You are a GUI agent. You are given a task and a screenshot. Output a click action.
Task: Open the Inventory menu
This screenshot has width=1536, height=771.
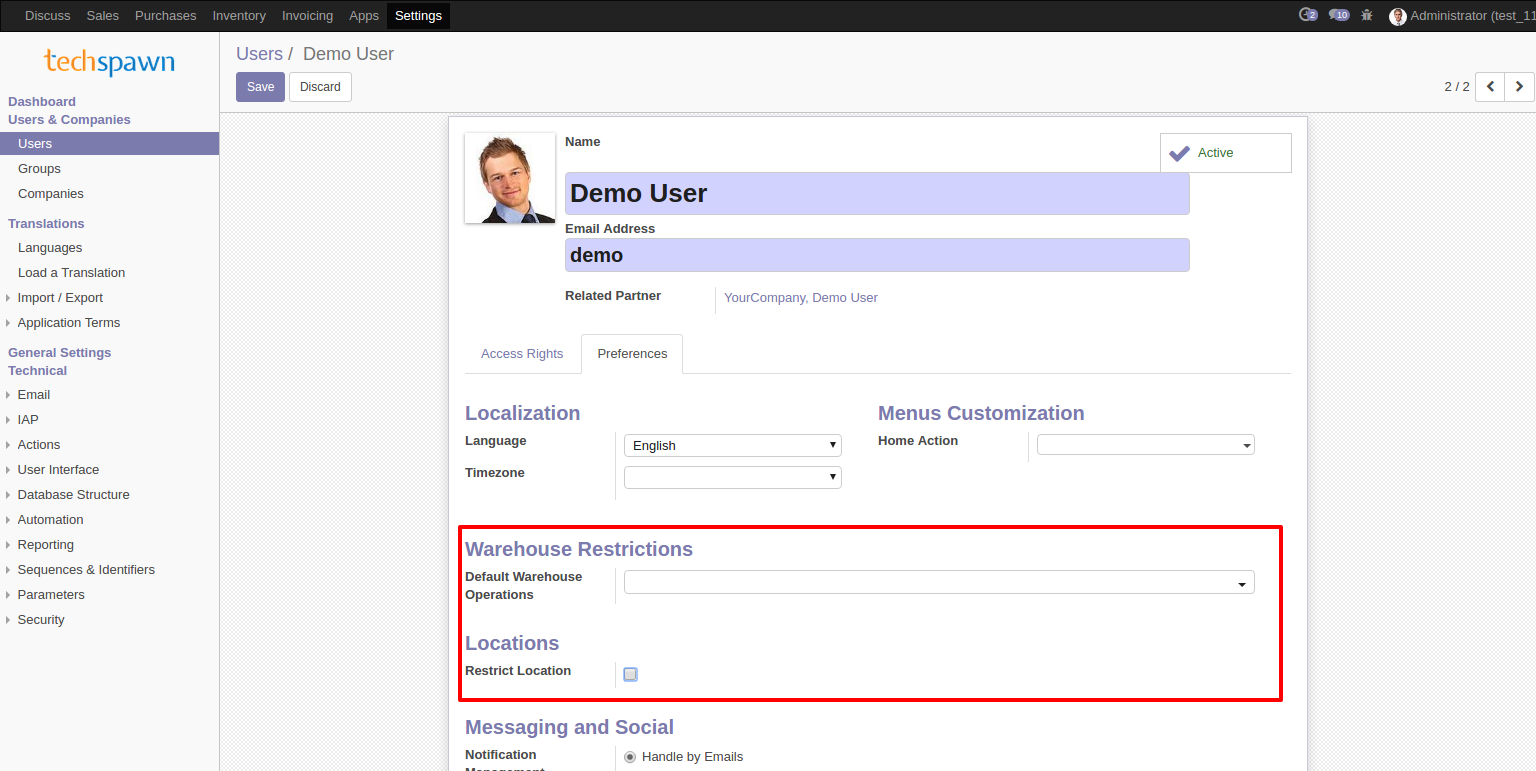(239, 15)
